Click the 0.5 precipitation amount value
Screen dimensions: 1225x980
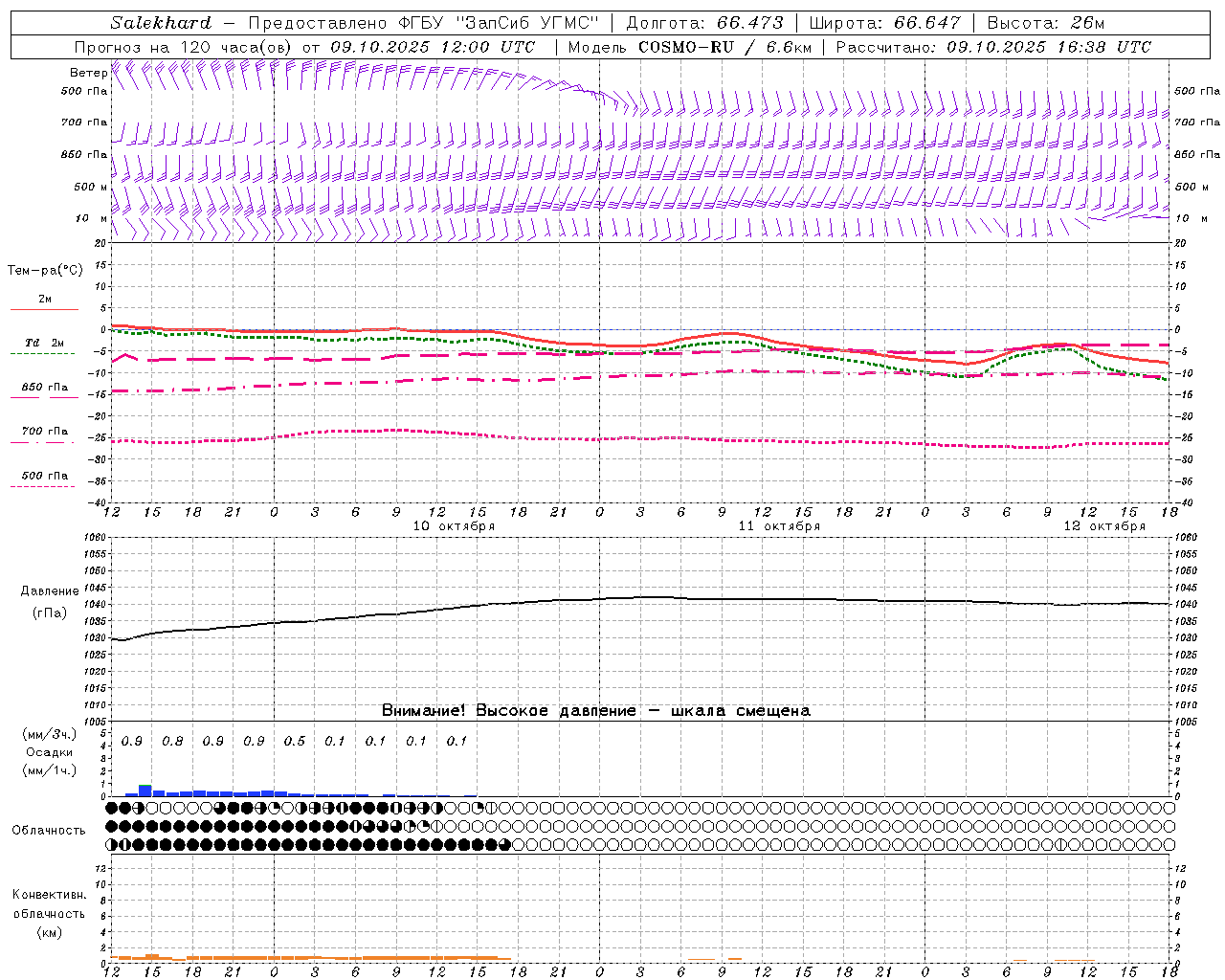click(295, 741)
